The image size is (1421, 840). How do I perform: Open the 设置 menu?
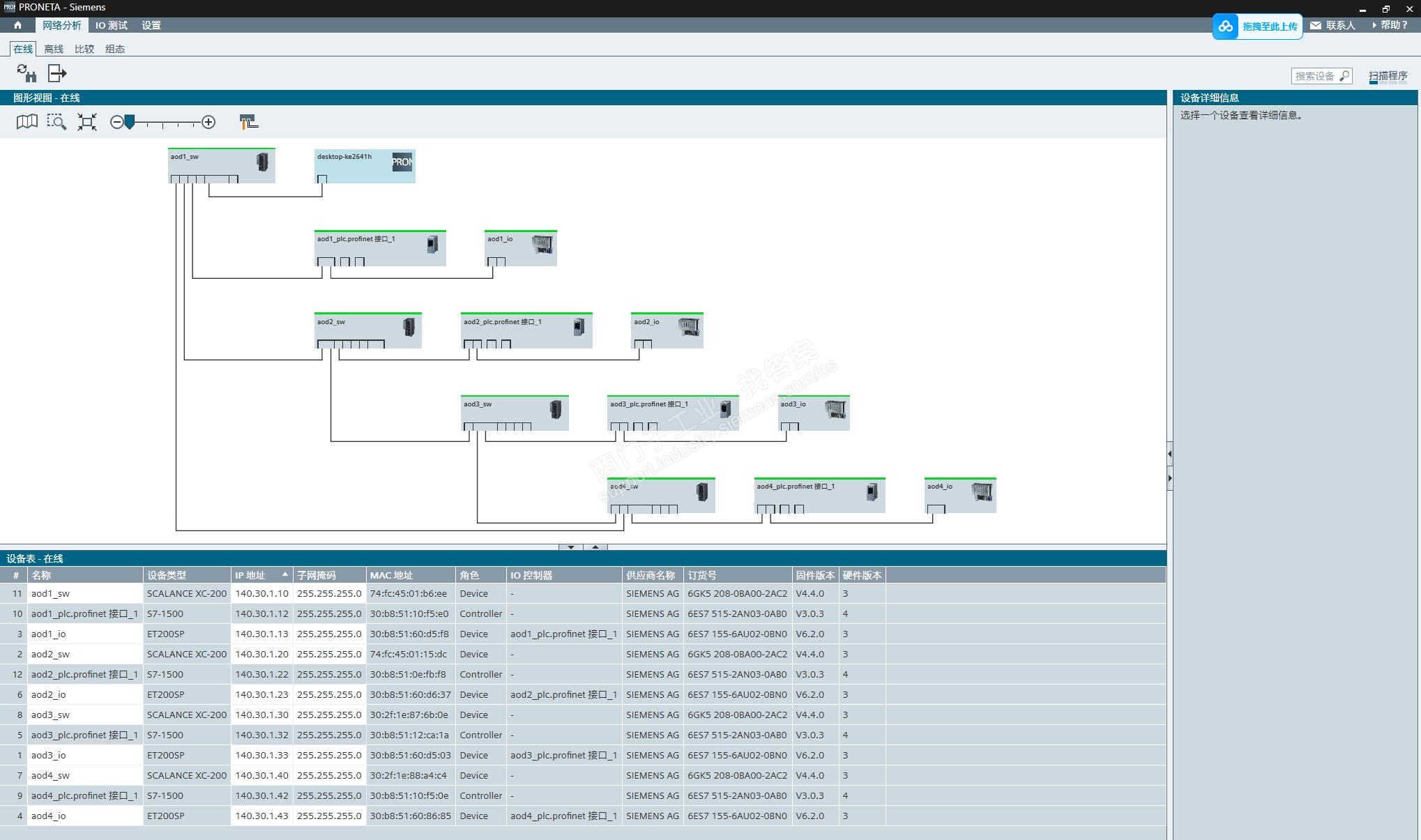pyautogui.click(x=151, y=25)
